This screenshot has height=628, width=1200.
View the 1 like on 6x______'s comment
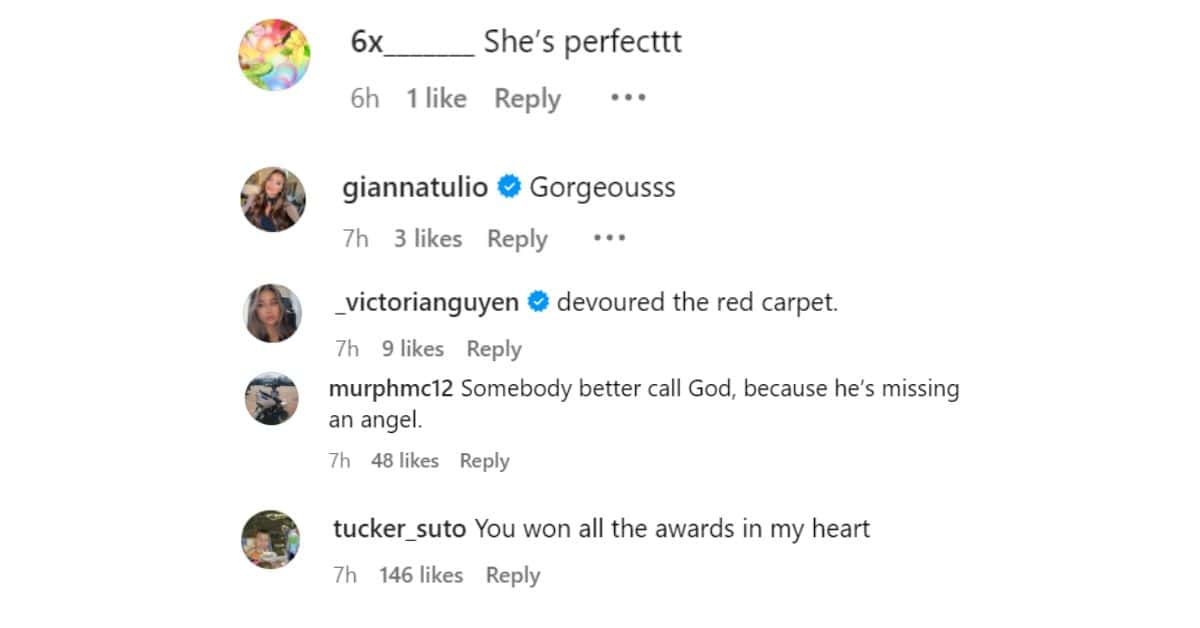point(435,98)
